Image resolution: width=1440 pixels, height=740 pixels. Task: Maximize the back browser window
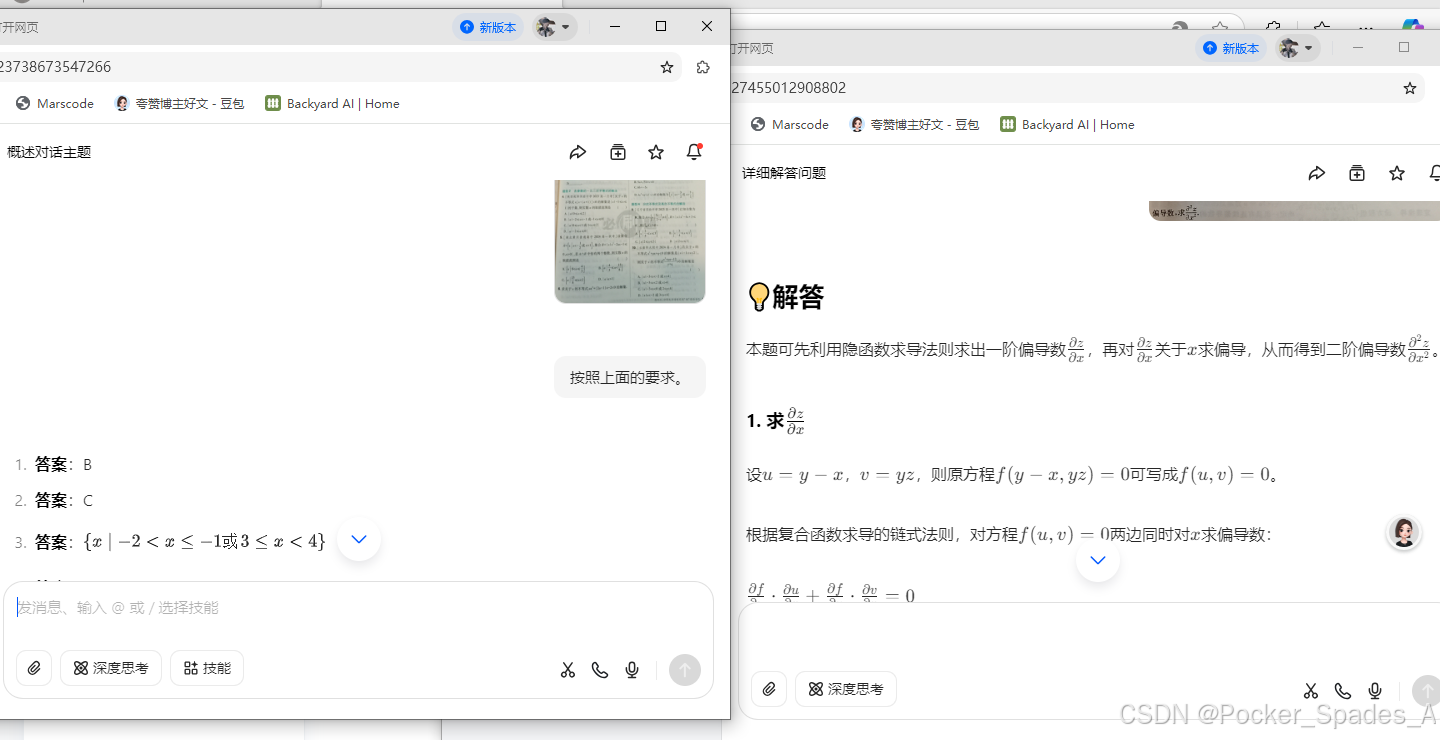point(1404,47)
